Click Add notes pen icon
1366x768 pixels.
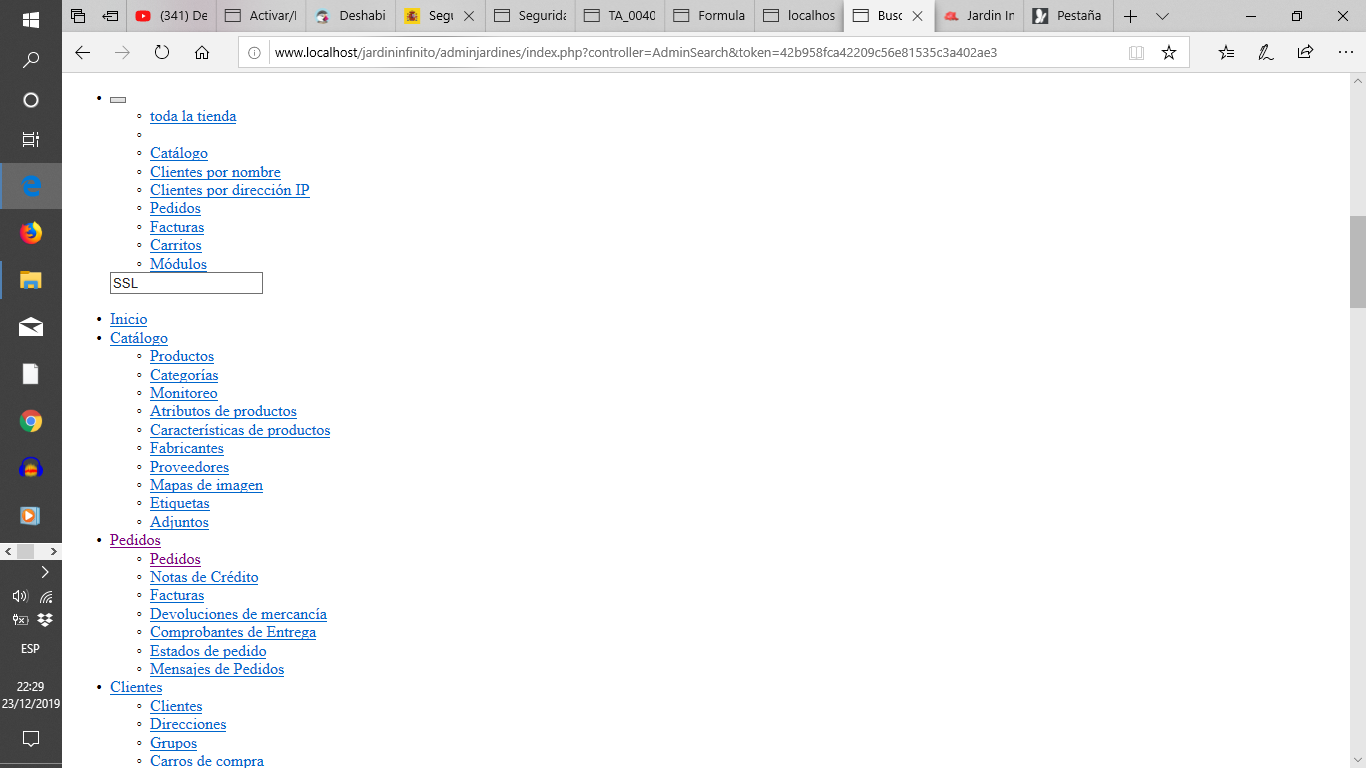click(x=1266, y=53)
